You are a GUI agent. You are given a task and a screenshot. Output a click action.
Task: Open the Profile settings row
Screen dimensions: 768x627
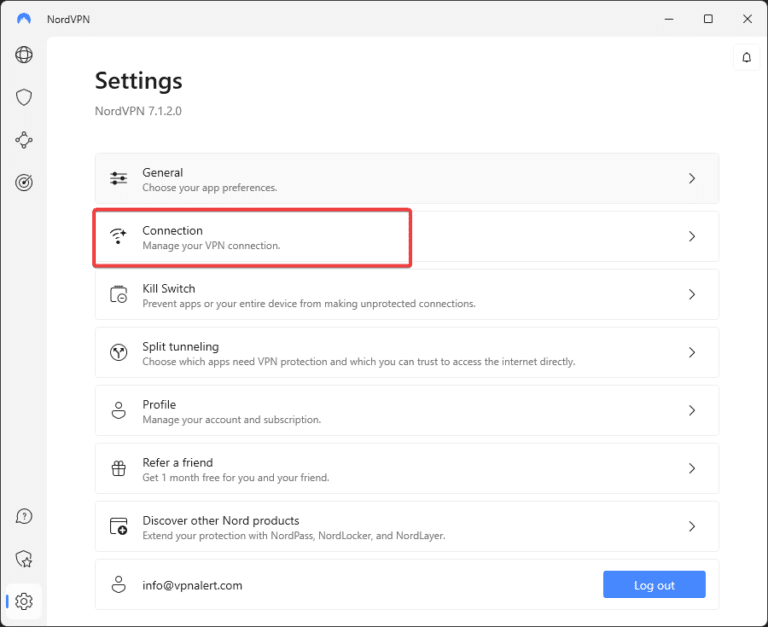point(406,411)
